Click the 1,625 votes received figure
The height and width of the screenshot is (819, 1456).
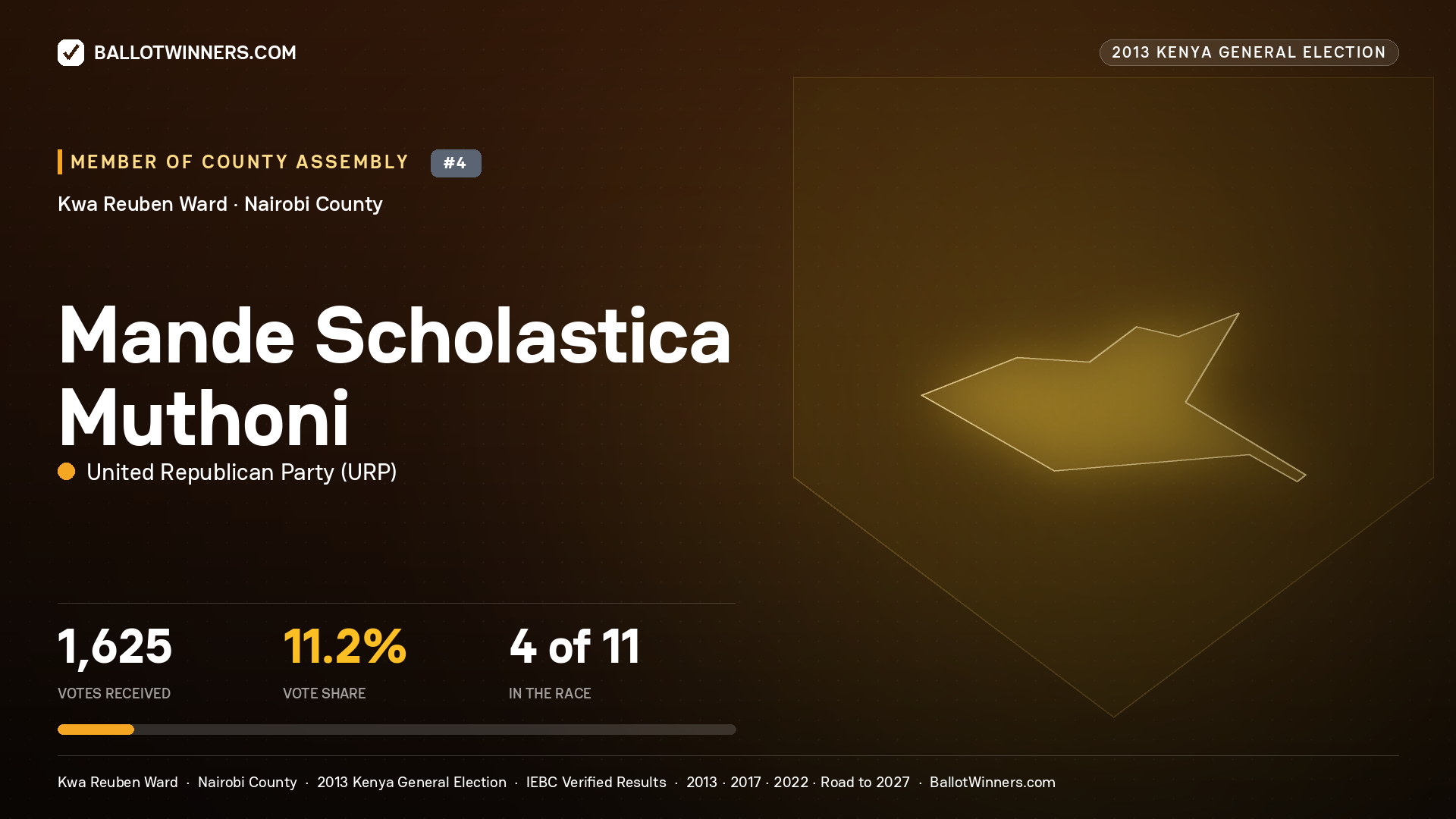pyautogui.click(x=115, y=646)
